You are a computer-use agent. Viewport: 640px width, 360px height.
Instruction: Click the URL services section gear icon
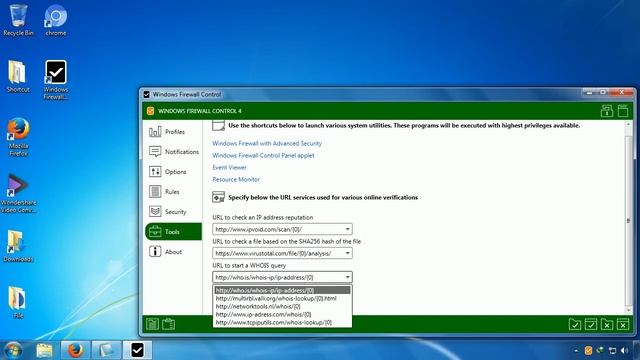click(x=218, y=197)
